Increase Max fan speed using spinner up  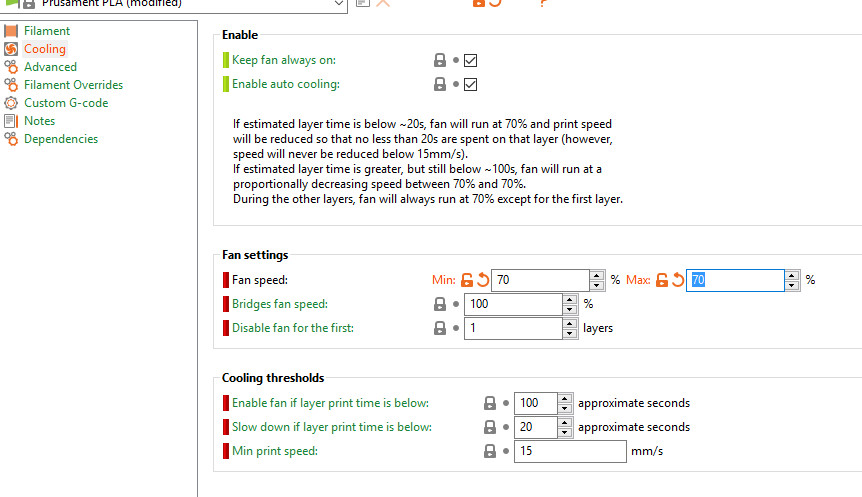pos(792,275)
